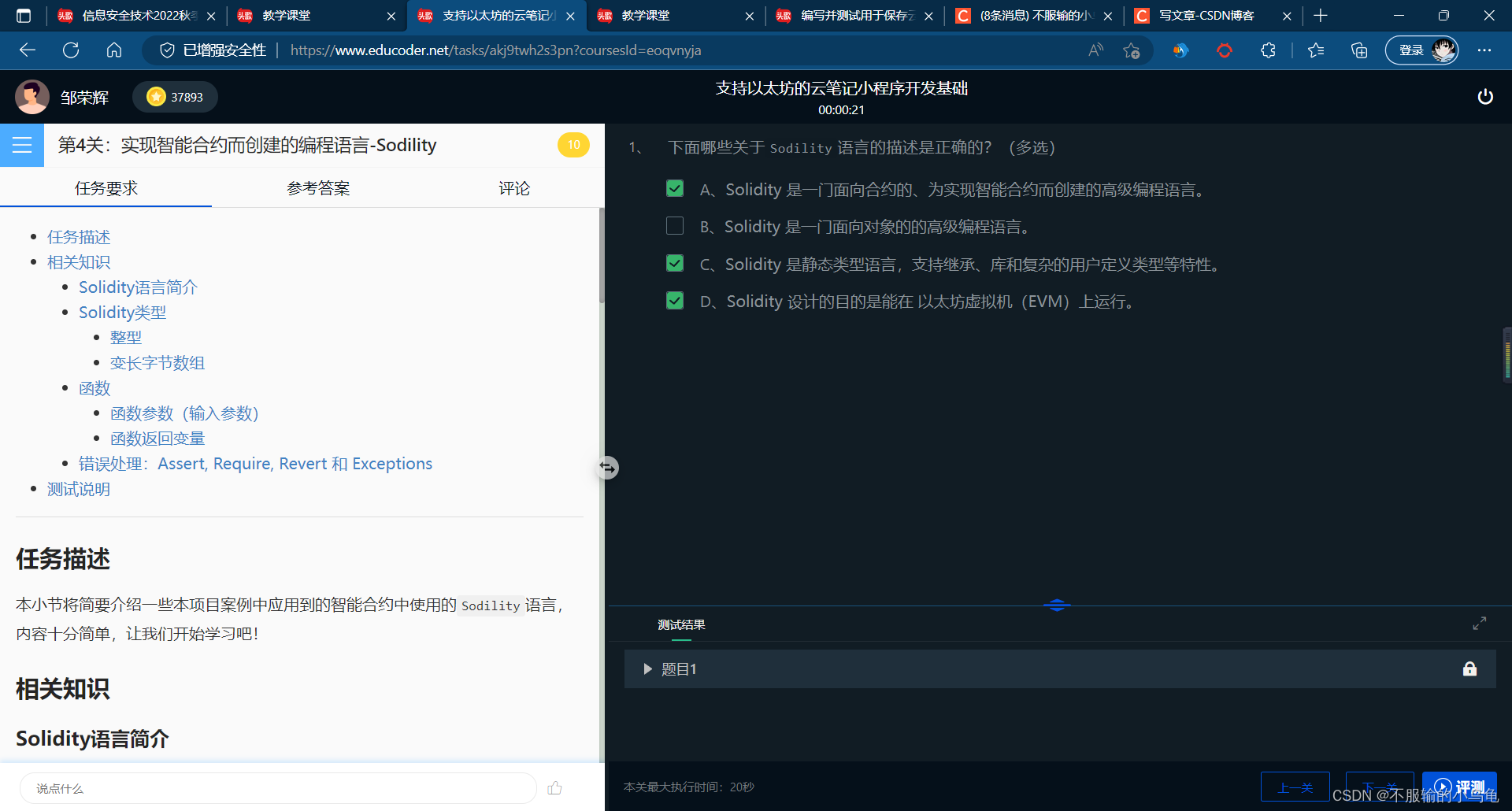Image resolution: width=1512 pixels, height=811 pixels.
Task: Open the extensions puzzle icon
Action: (1268, 50)
